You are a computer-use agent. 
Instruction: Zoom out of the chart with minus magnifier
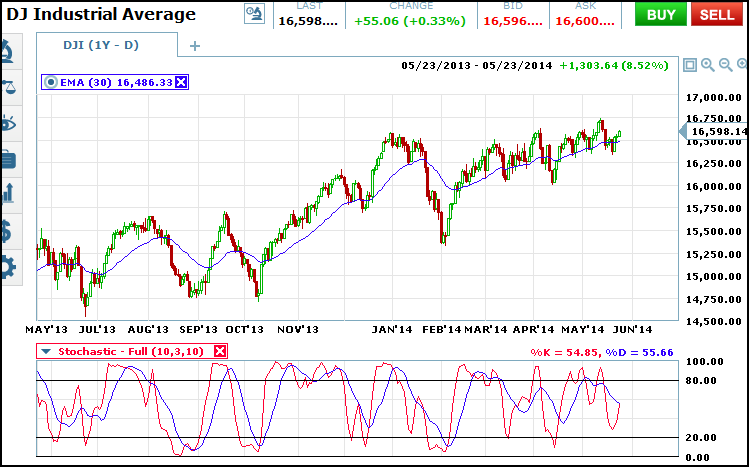pyautogui.click(x=726, y=65)
